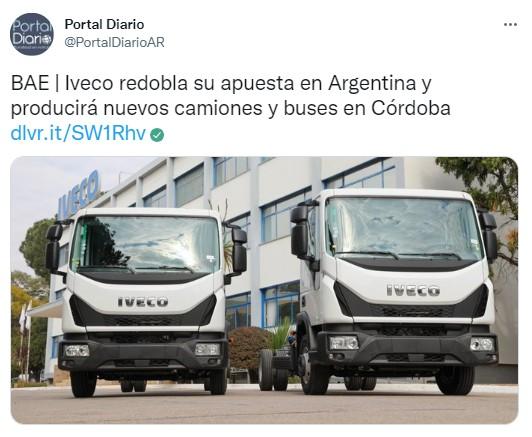Click the word BAE in the tweet text

[30, 83]
